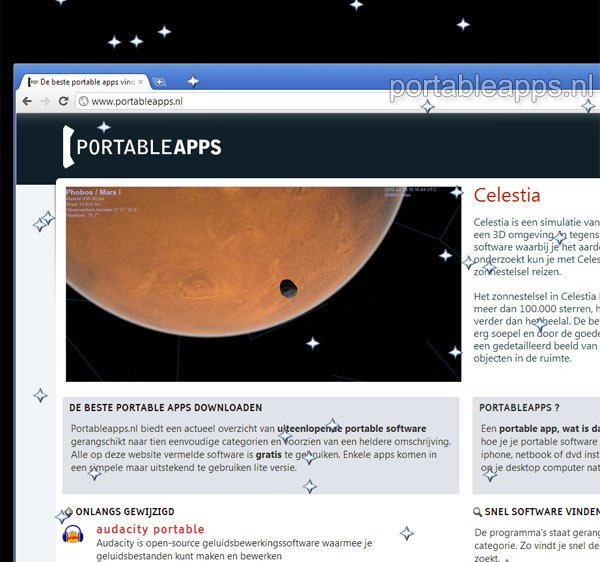Click the www.portableapps.nl address bar
Viewport: 600px width, 562px height.
tap(200, 101)
